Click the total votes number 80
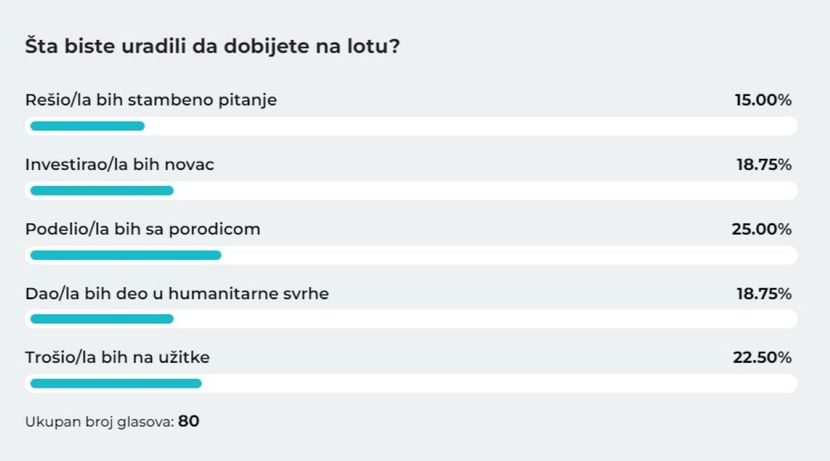 point(189,421)
